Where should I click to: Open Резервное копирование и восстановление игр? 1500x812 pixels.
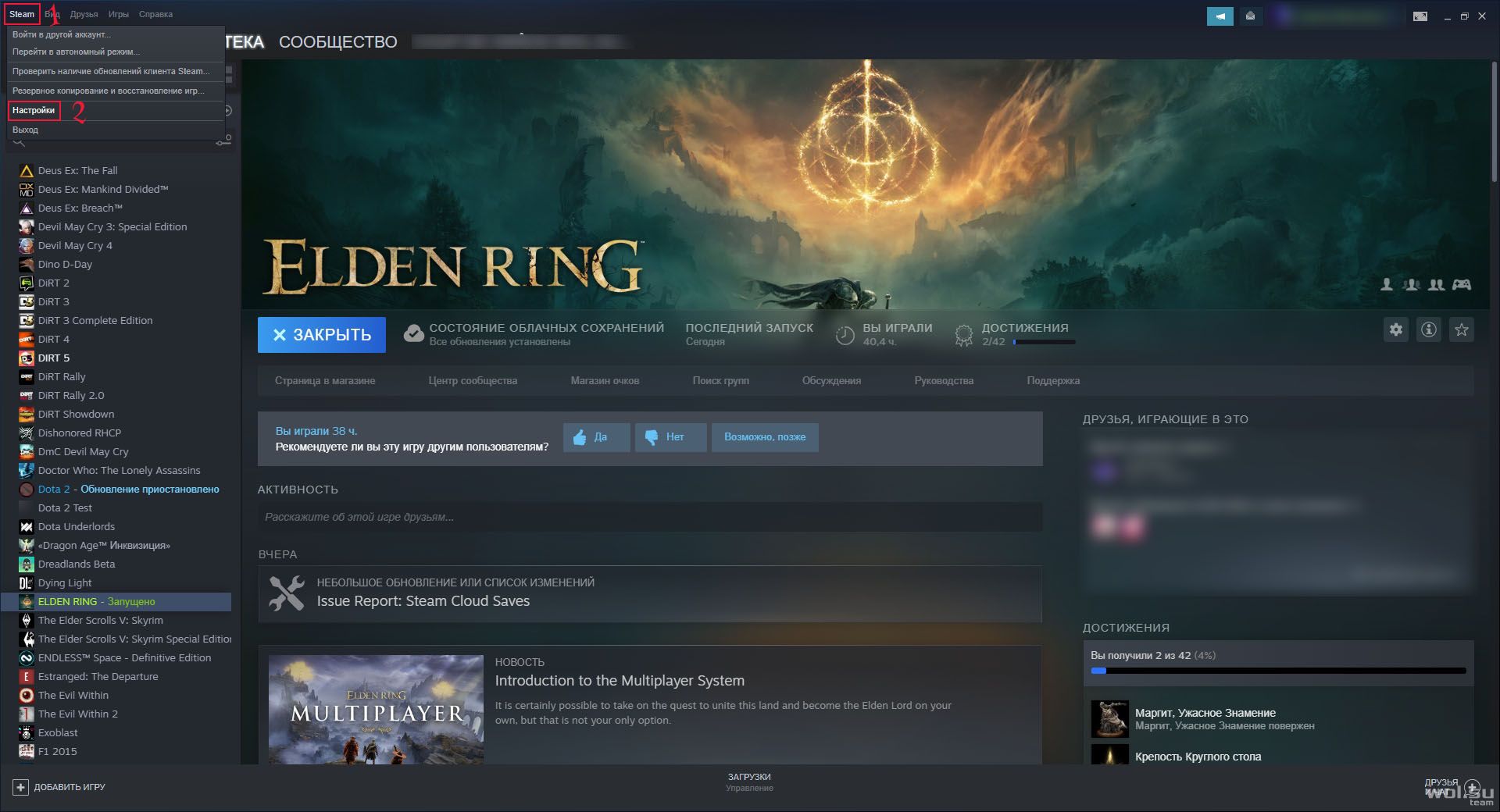point(109,91)
